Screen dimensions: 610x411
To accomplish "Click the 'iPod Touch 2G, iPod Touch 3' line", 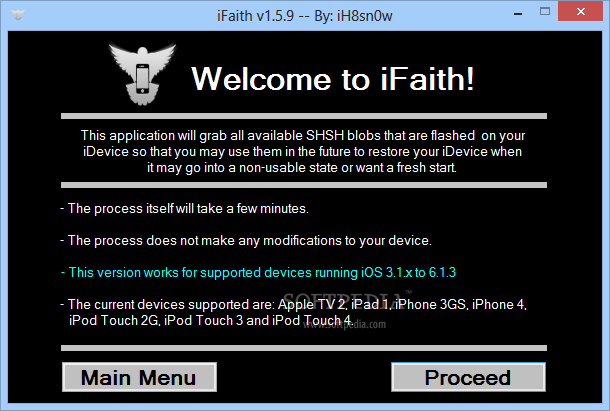I will pos(210,321).
